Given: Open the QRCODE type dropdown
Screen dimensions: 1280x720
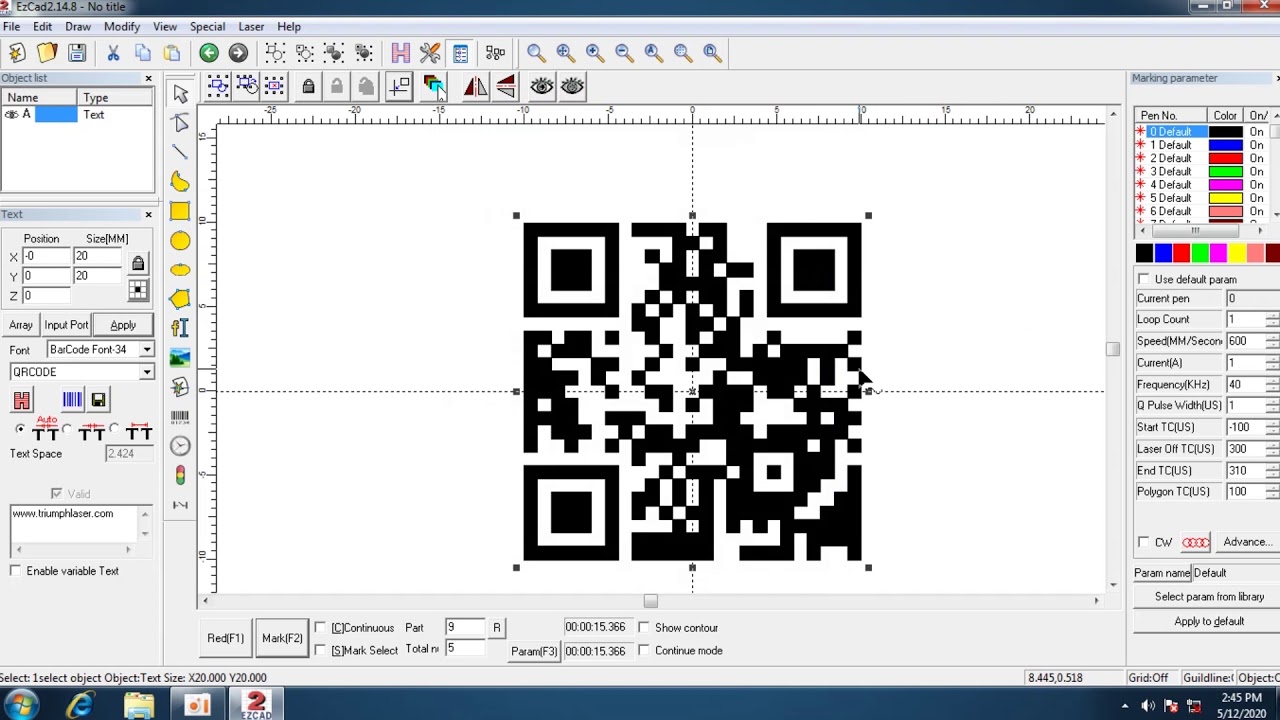Looking at the screenshot, I should pos(147,372).
